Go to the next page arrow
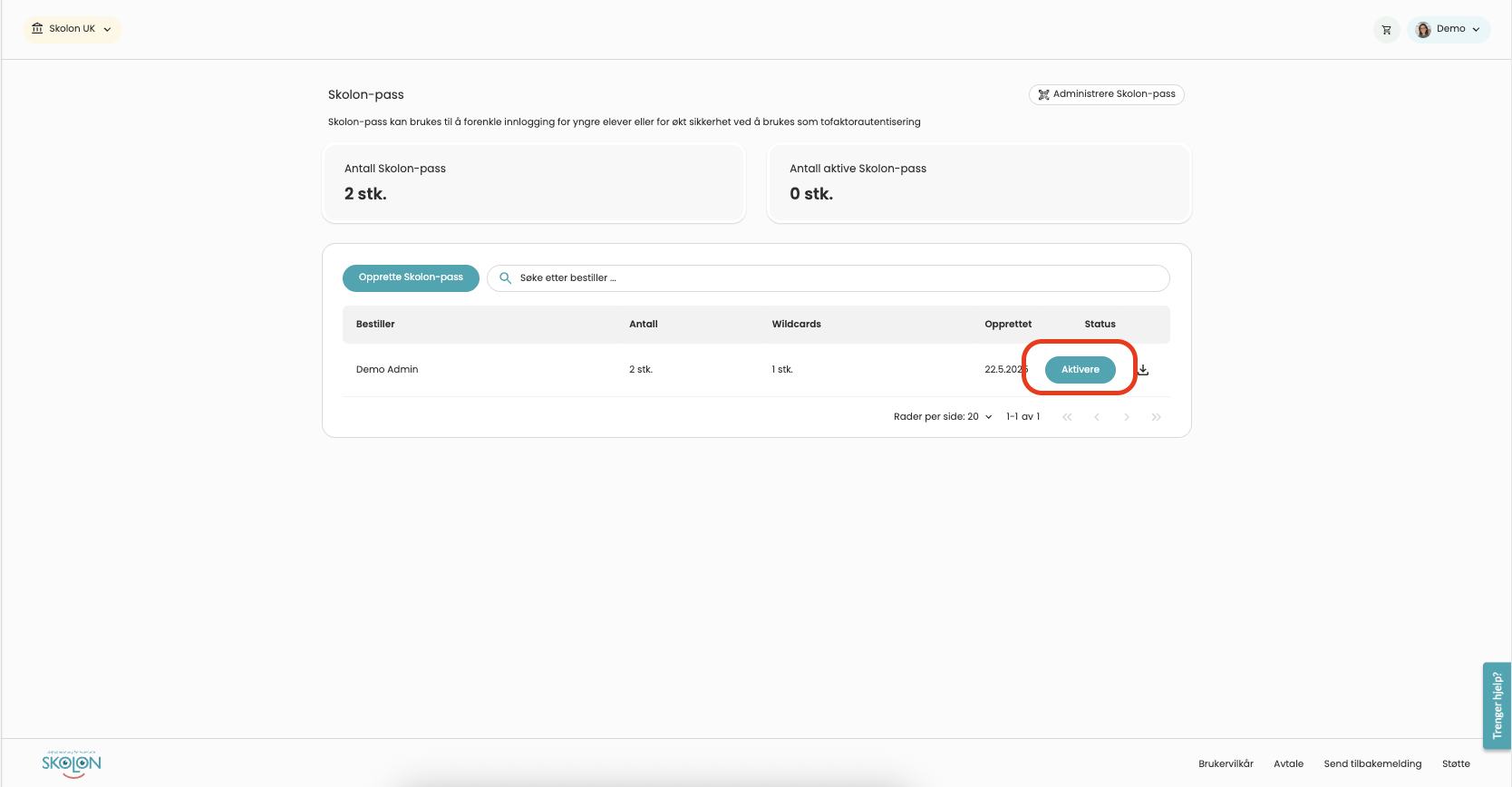Screen dimensions: 1512x787 1127,417
